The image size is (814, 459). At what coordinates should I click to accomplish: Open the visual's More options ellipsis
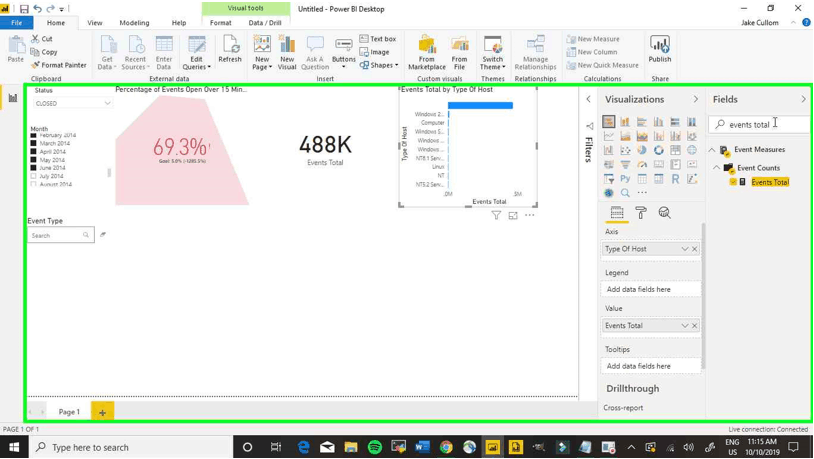click(x=530, y=215)
